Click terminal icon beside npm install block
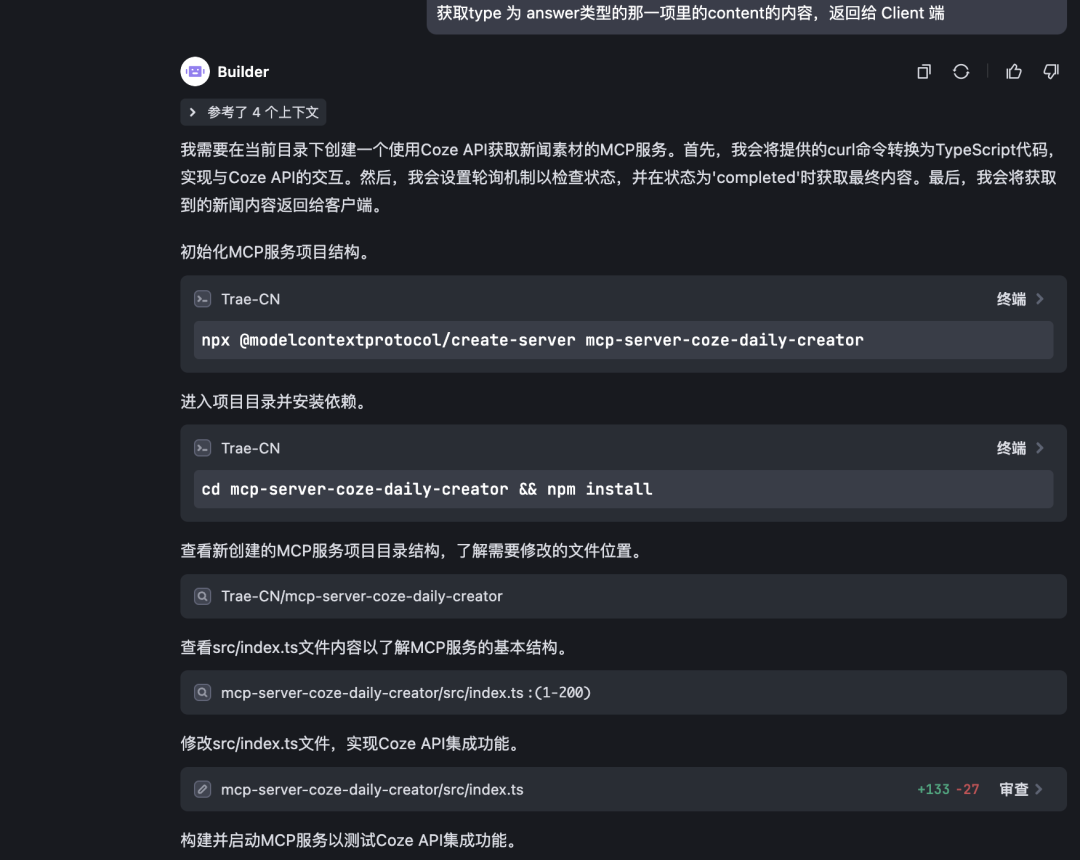The width and height of the screenshot is (1080, 860). [202, 448]
